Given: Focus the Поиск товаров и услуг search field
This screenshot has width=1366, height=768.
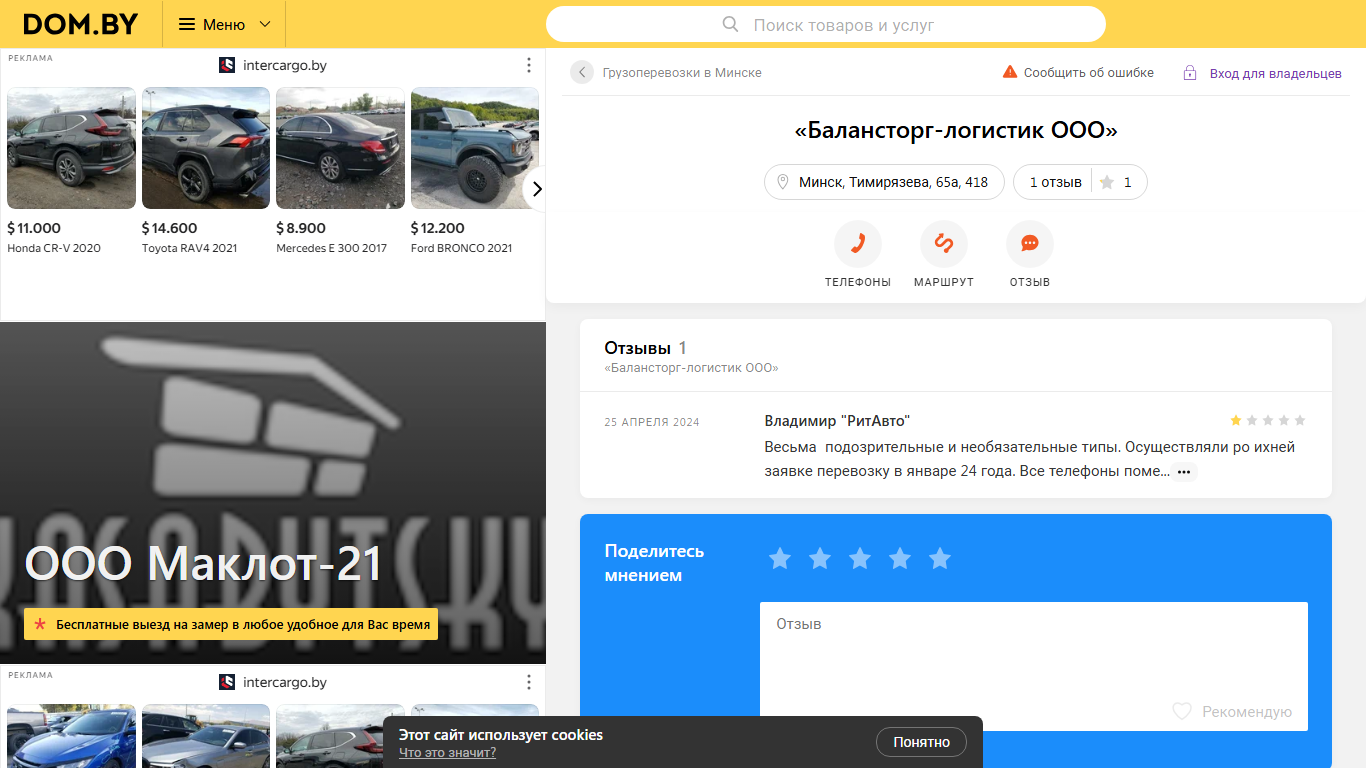Looking at the screenshot, I should pyautogui.click(x=826, y=24).
